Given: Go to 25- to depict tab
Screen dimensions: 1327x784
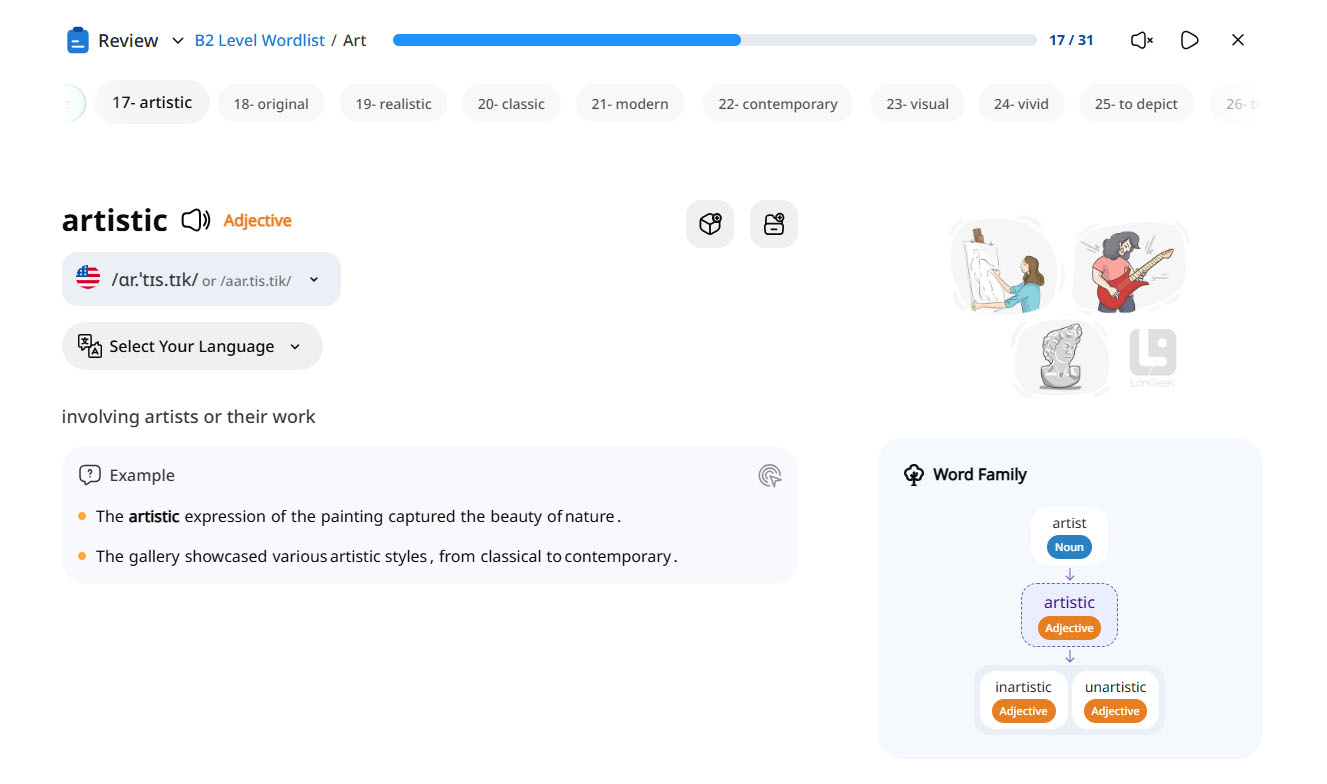Looking at the screenshot, I should (x=1136, y=104).
